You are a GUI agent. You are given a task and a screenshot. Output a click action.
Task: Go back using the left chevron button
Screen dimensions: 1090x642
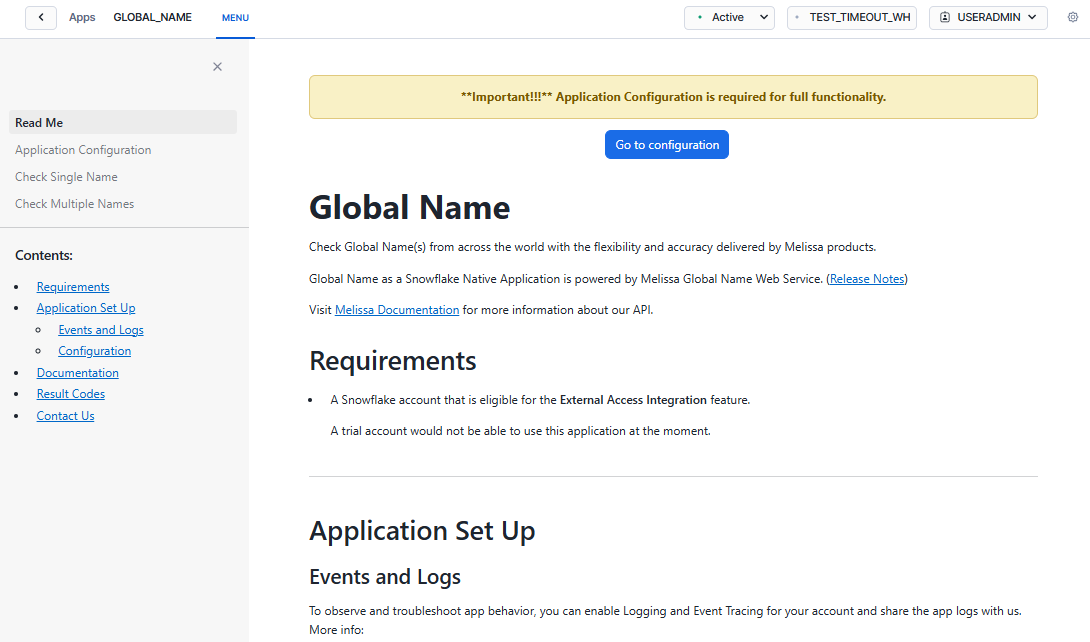tap(41, 17)
